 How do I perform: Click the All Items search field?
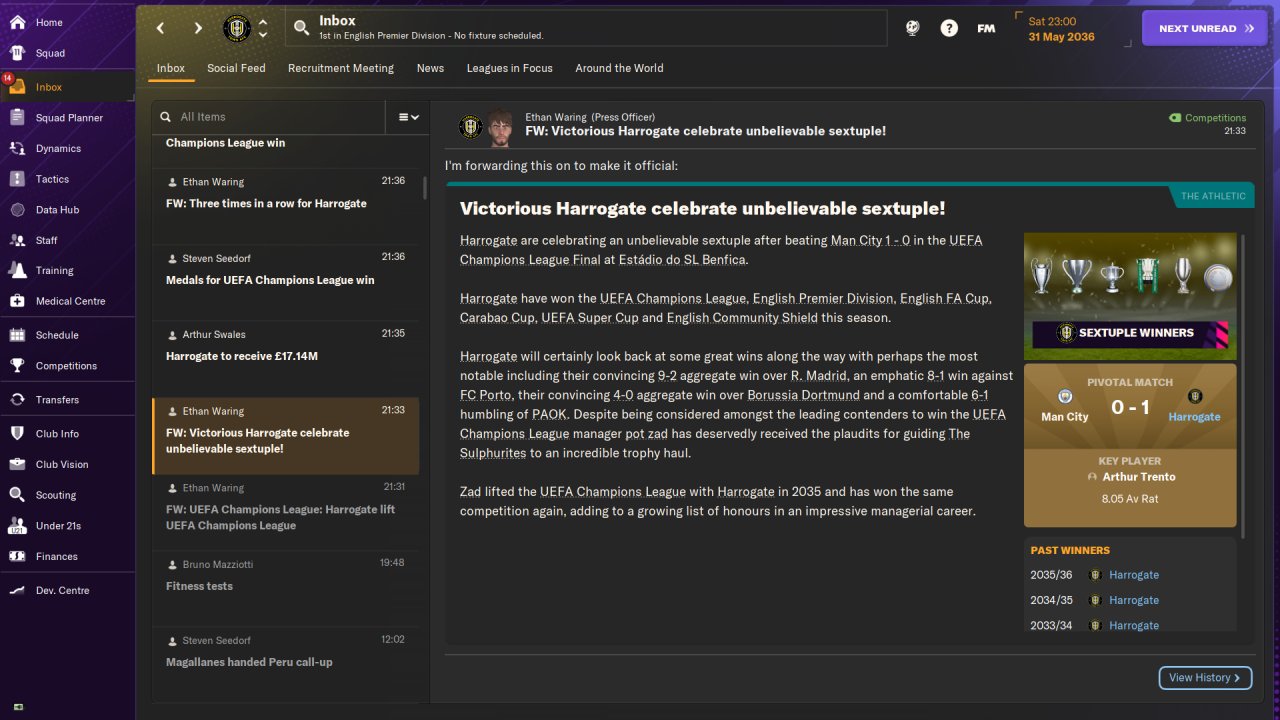click(268, 117)
